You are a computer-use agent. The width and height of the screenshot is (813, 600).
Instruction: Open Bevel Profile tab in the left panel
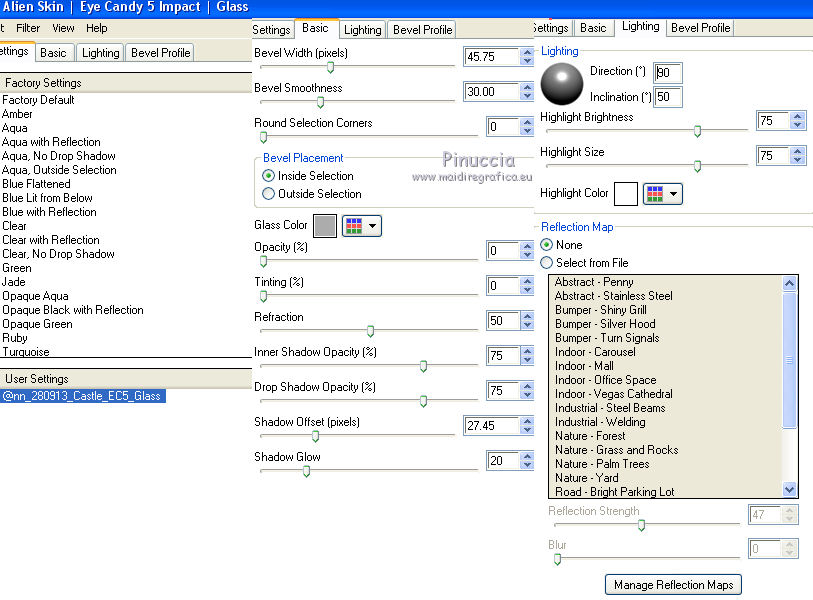[x=160, y=53]
